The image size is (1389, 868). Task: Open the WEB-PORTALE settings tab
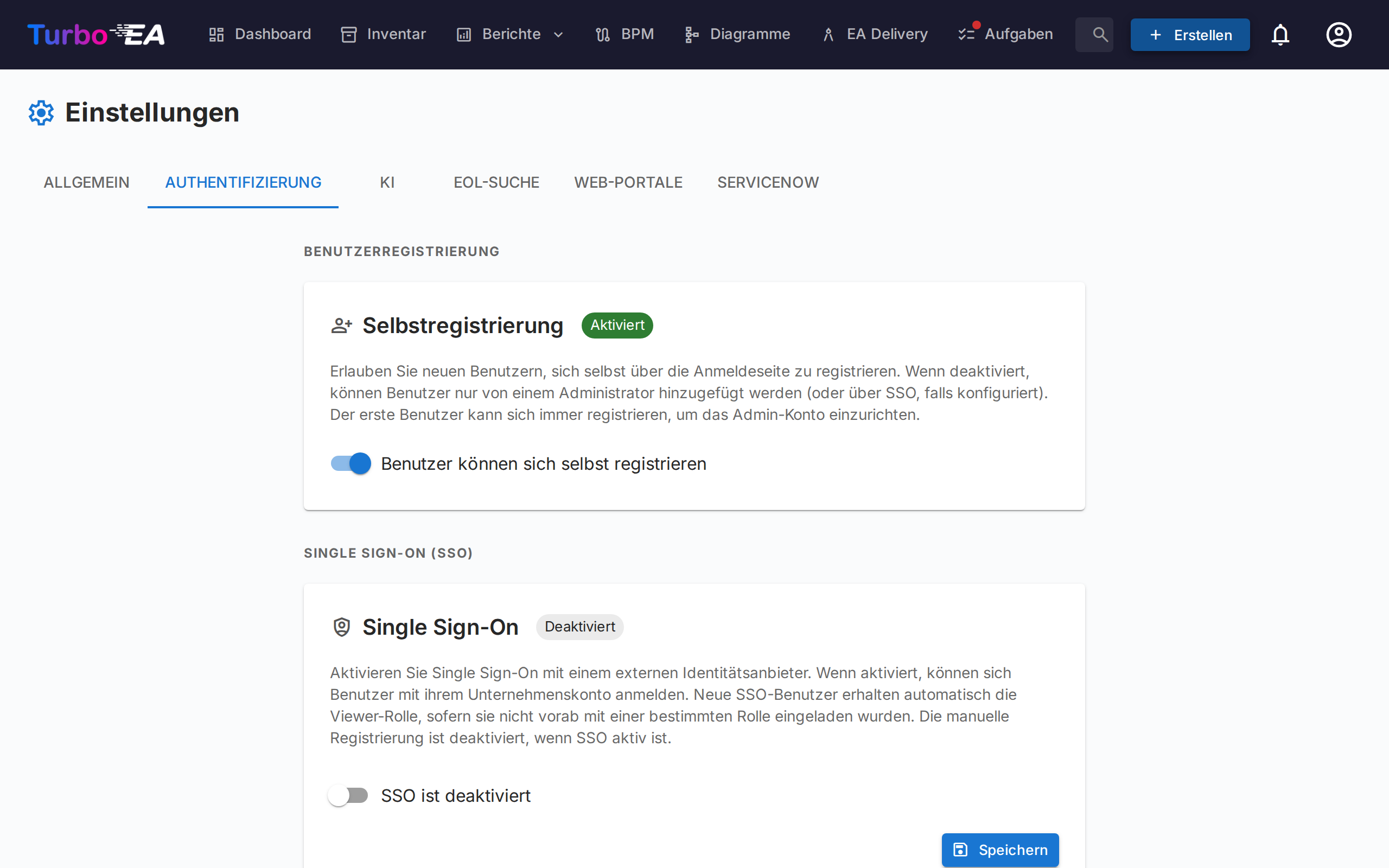[x=628, y=182]
